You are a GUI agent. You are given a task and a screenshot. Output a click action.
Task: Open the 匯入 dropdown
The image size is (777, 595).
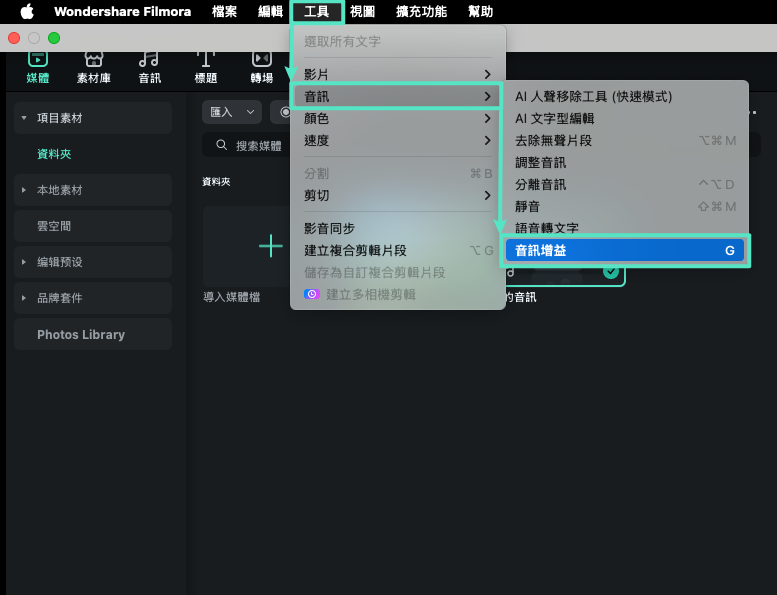tap(232, 112)
